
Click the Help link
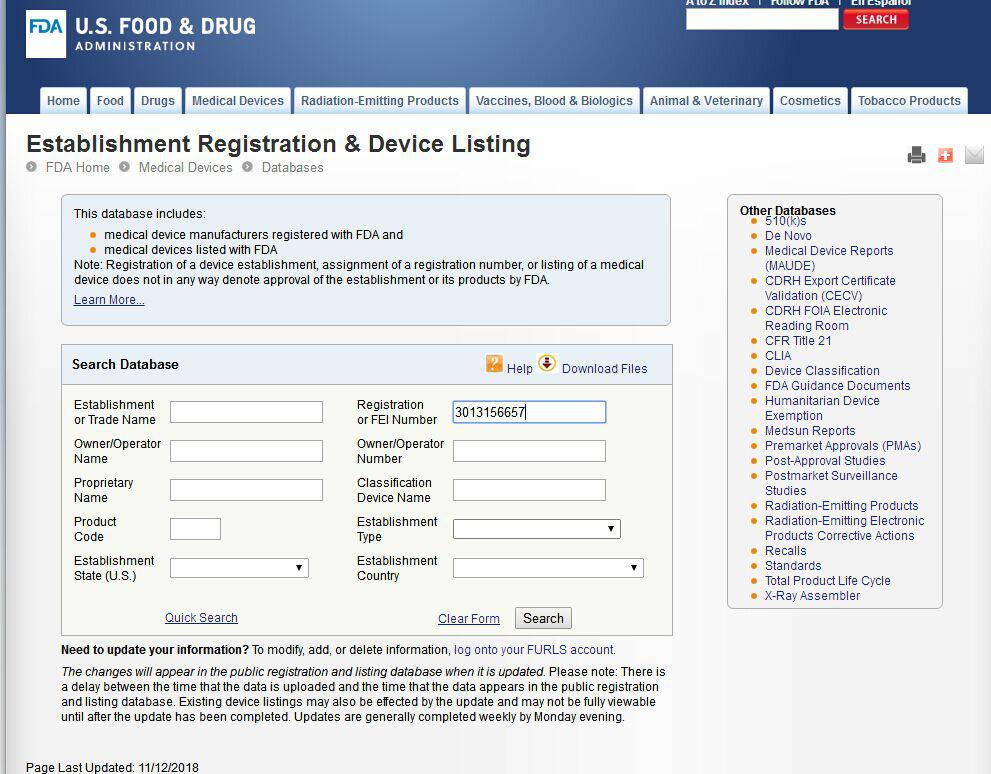tap(520, 369)
